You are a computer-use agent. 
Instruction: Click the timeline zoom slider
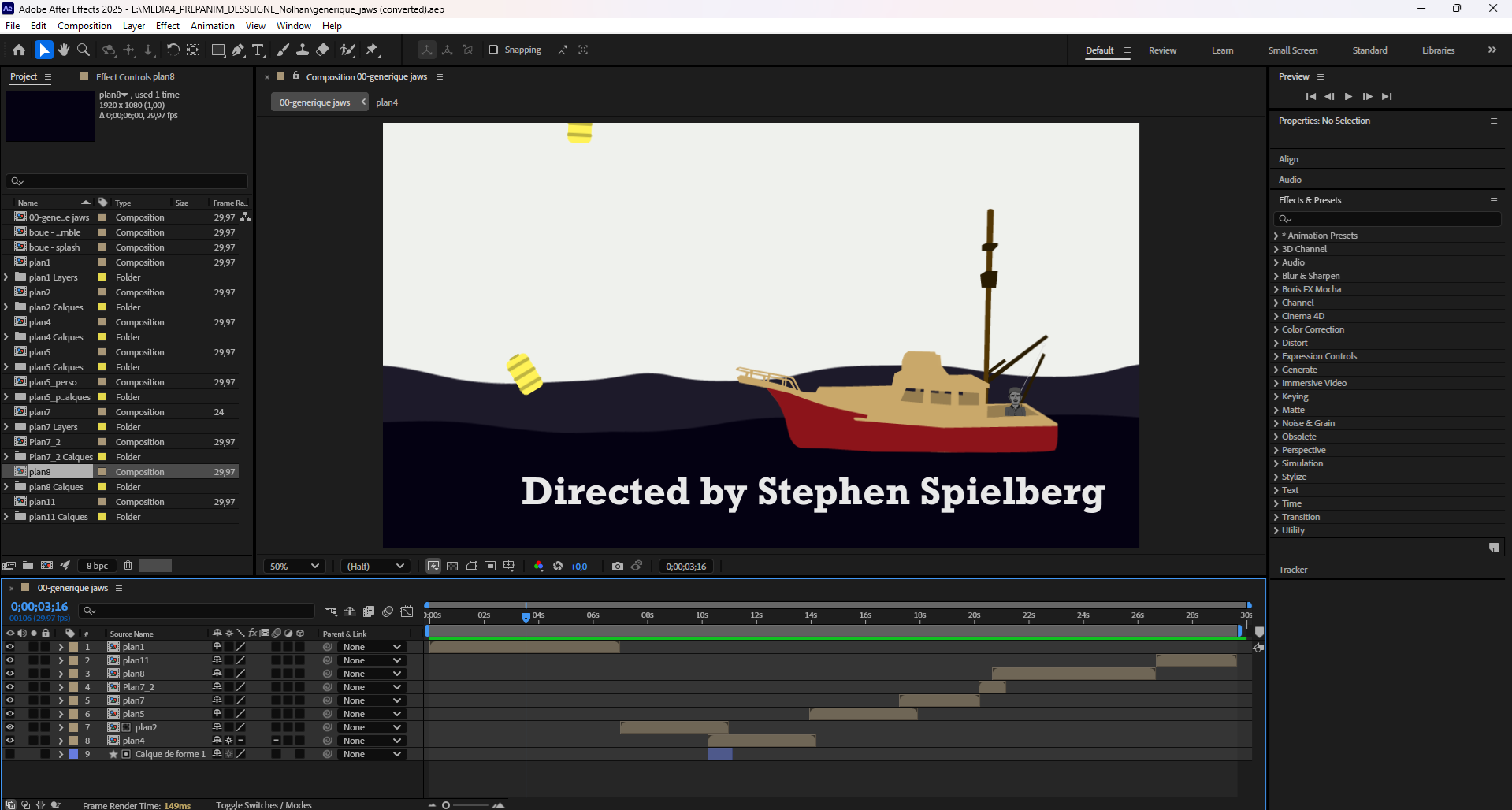[470, 804]
